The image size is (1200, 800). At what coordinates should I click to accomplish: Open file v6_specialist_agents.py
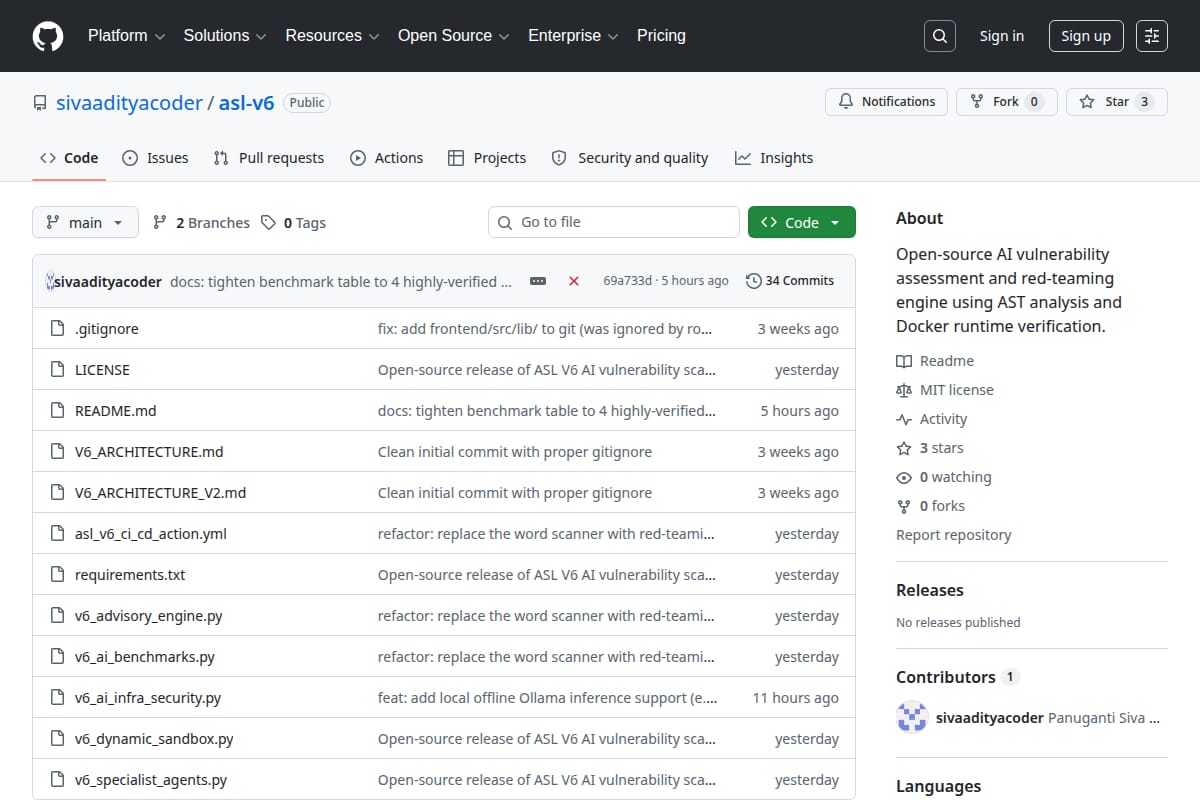point(151,780)
